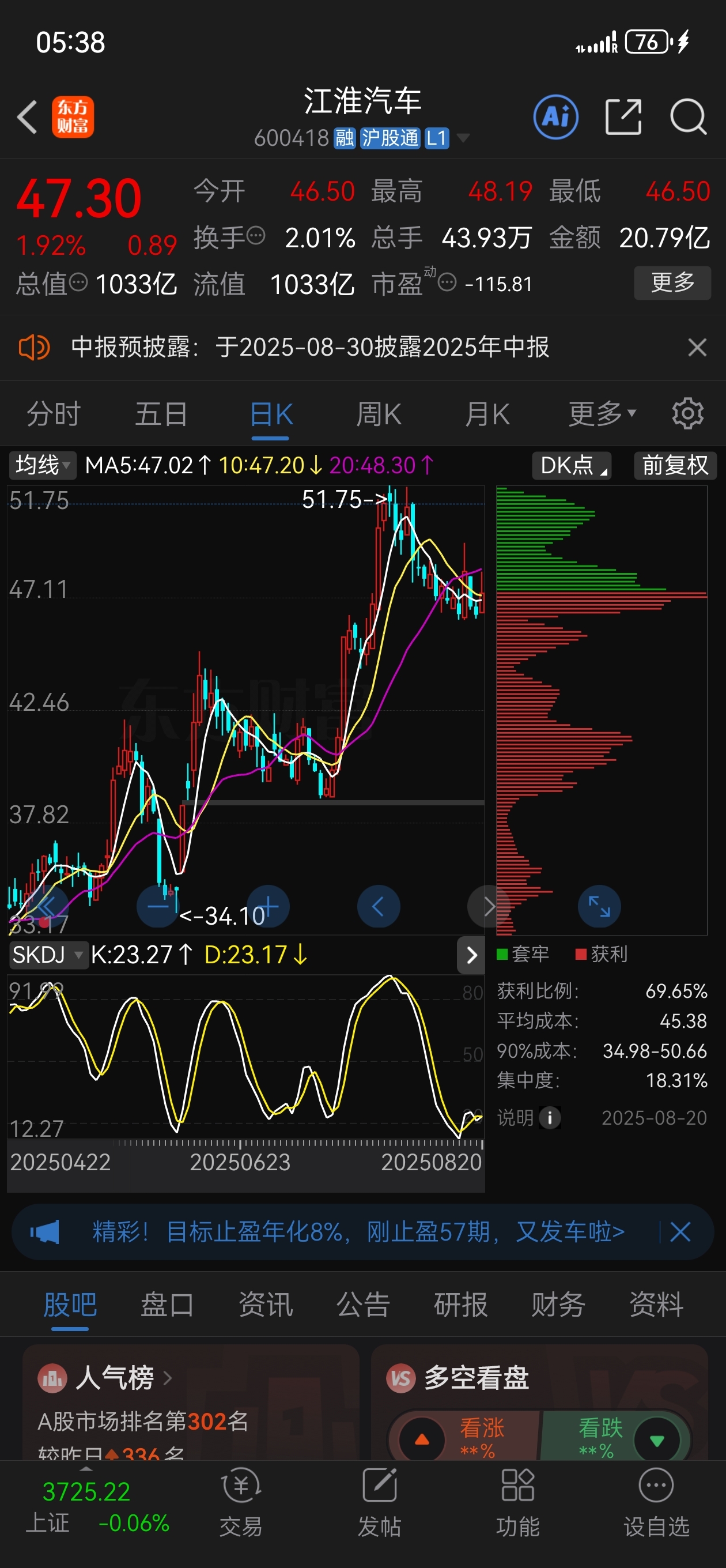
Task: Open the 资料 tab
Action: tap(656, 1305)
